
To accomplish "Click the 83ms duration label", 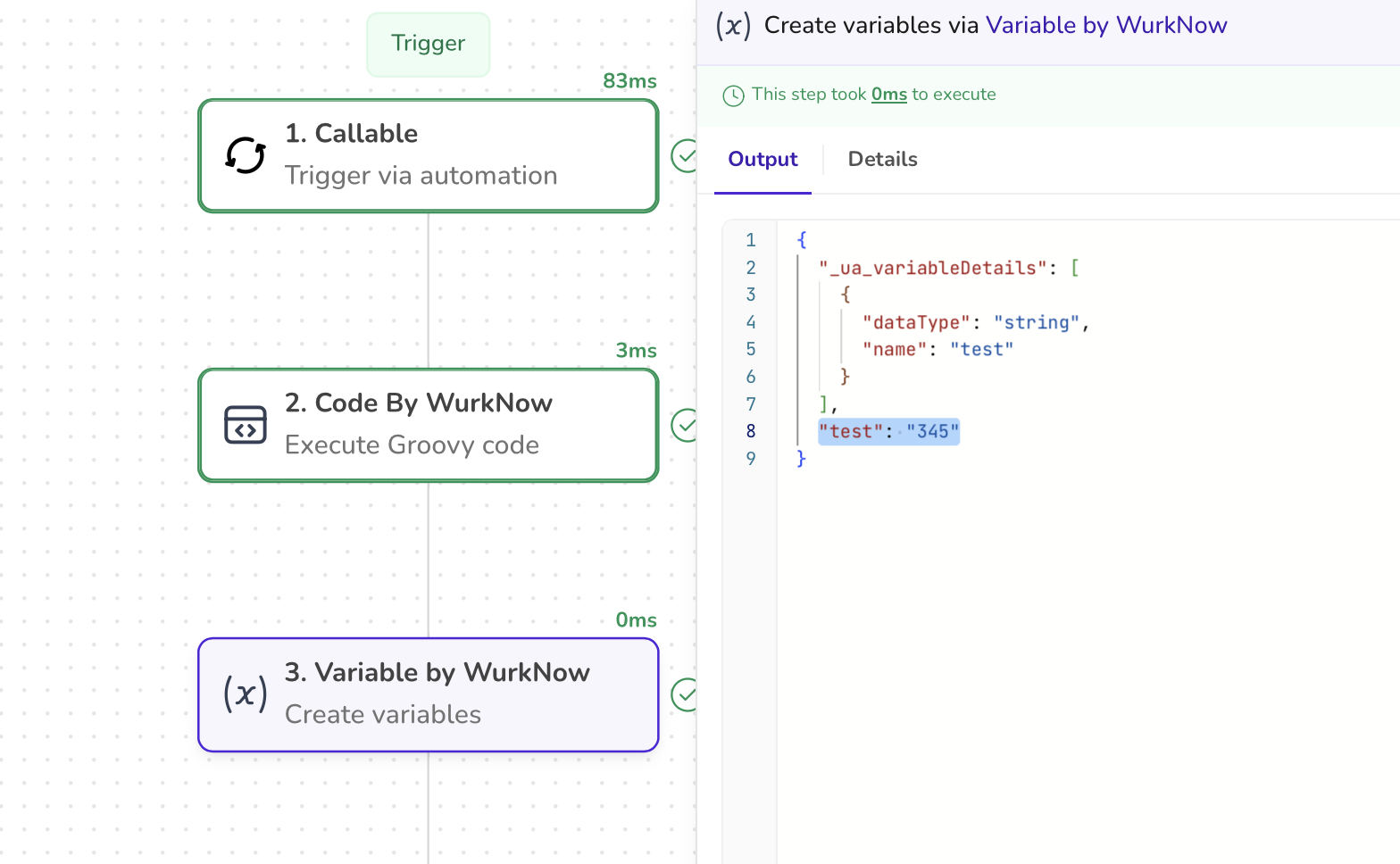I will [x=629, y=81].
